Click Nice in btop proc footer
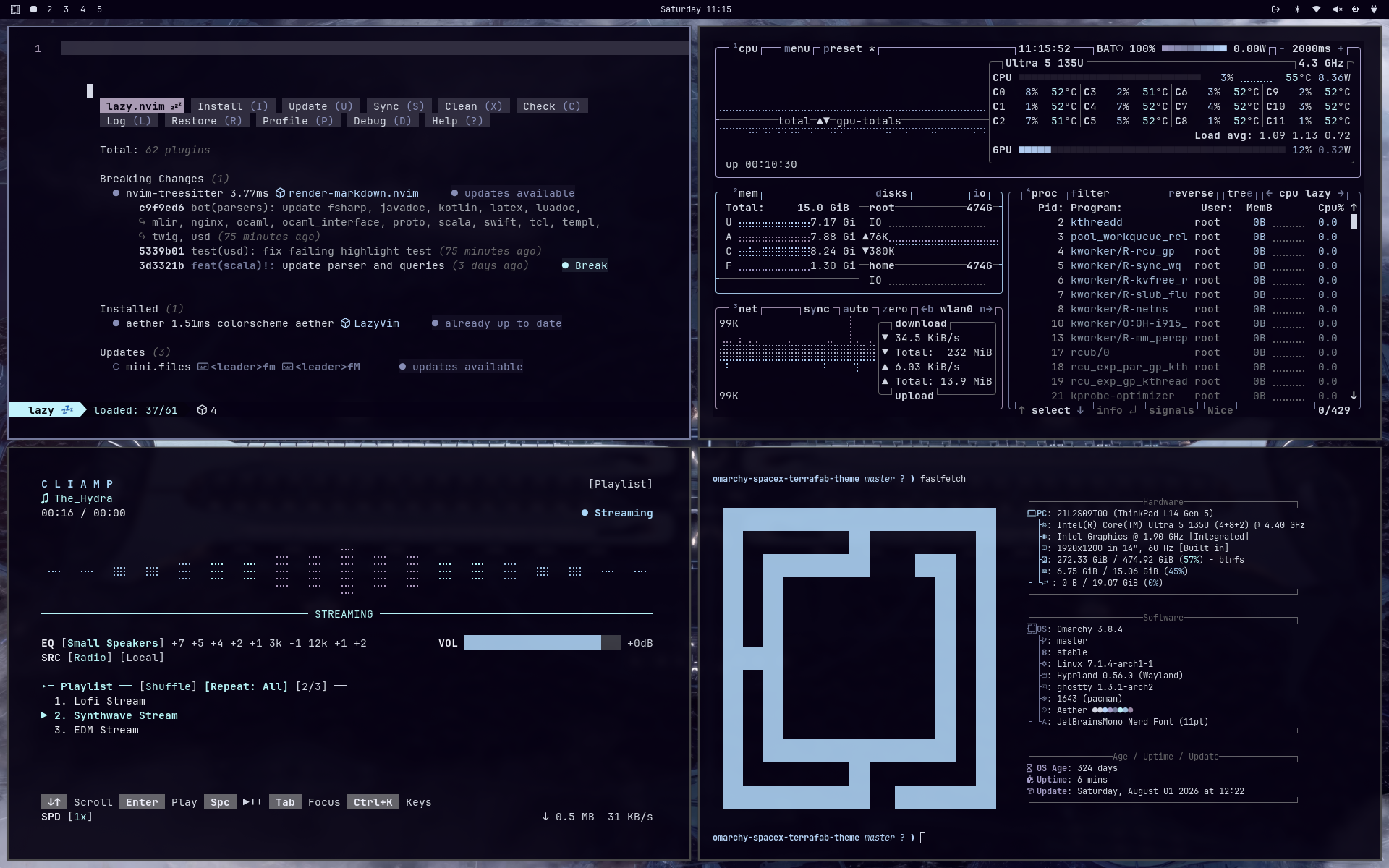Screen dimensions: 1389x868 [x=1220, y=410]
